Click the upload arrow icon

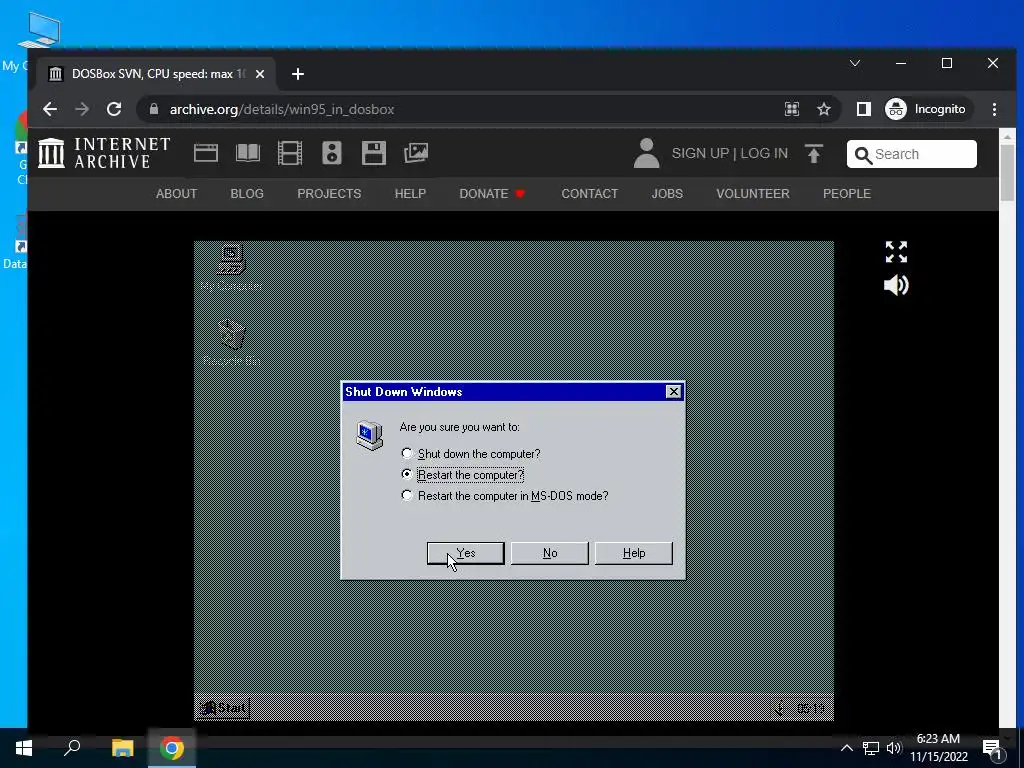(814, 153)
